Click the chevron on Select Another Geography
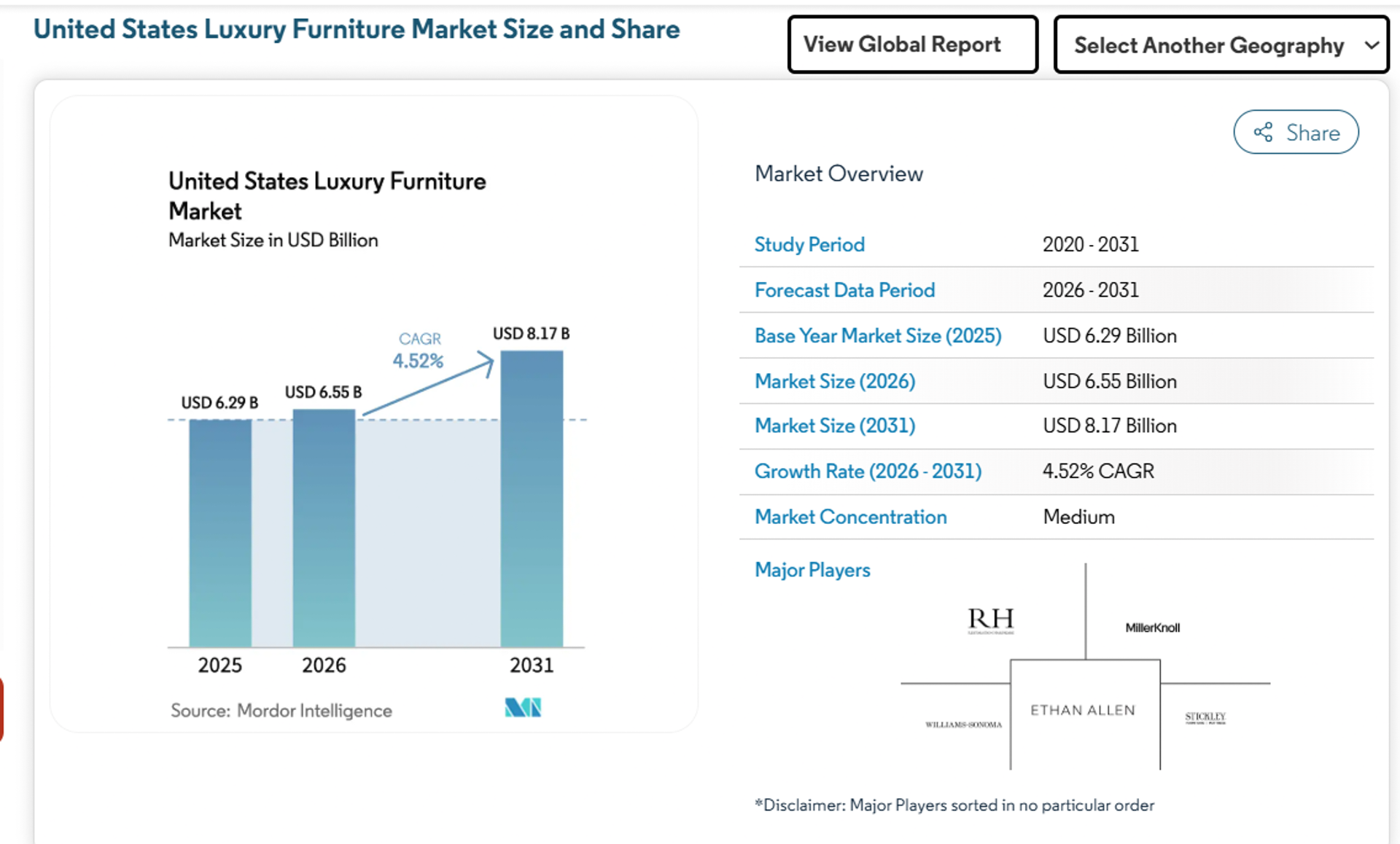This screenshot has height=844, width=1400. [1371, 45]
